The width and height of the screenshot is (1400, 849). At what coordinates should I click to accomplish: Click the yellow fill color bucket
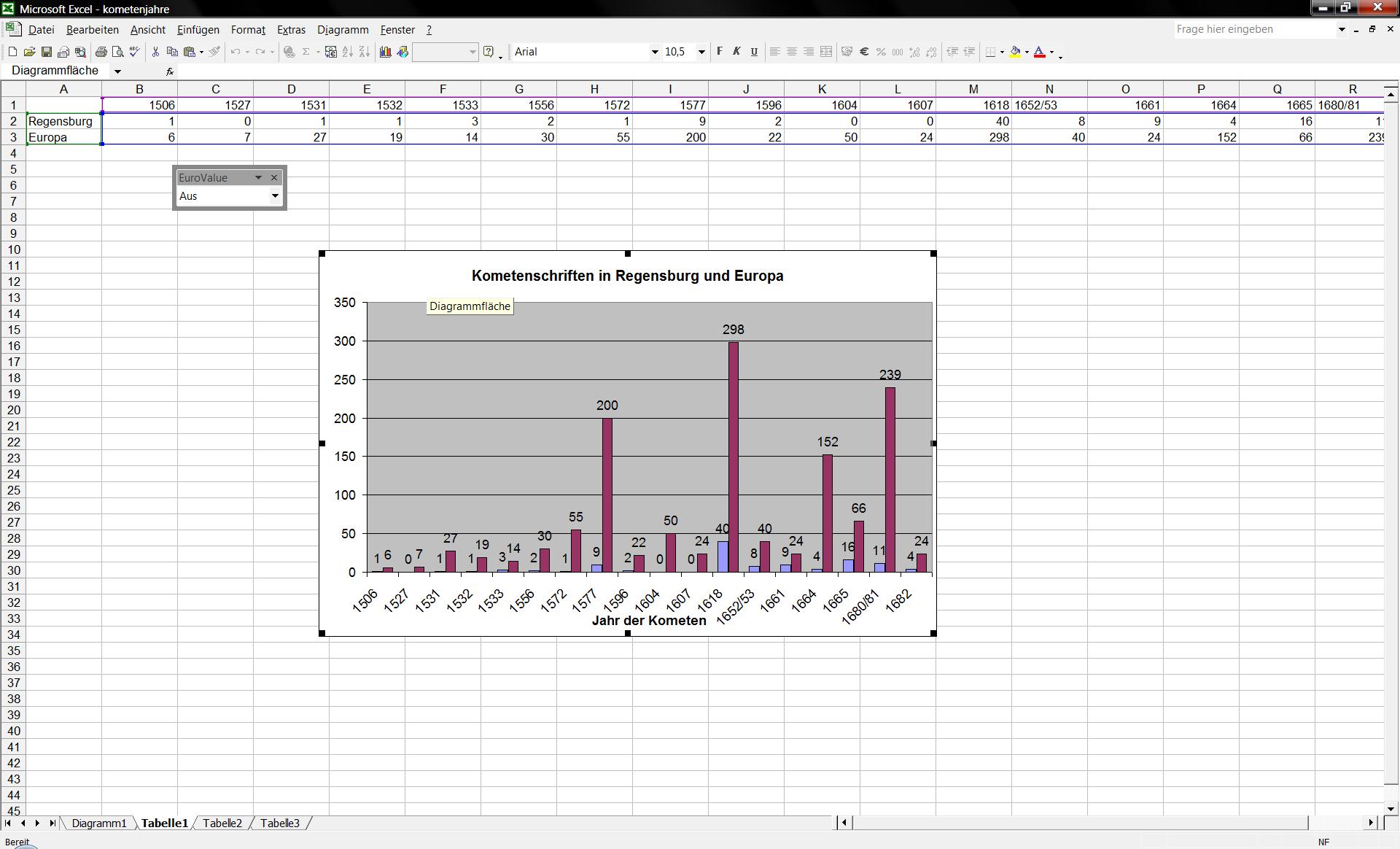(x=1015, y=52)
